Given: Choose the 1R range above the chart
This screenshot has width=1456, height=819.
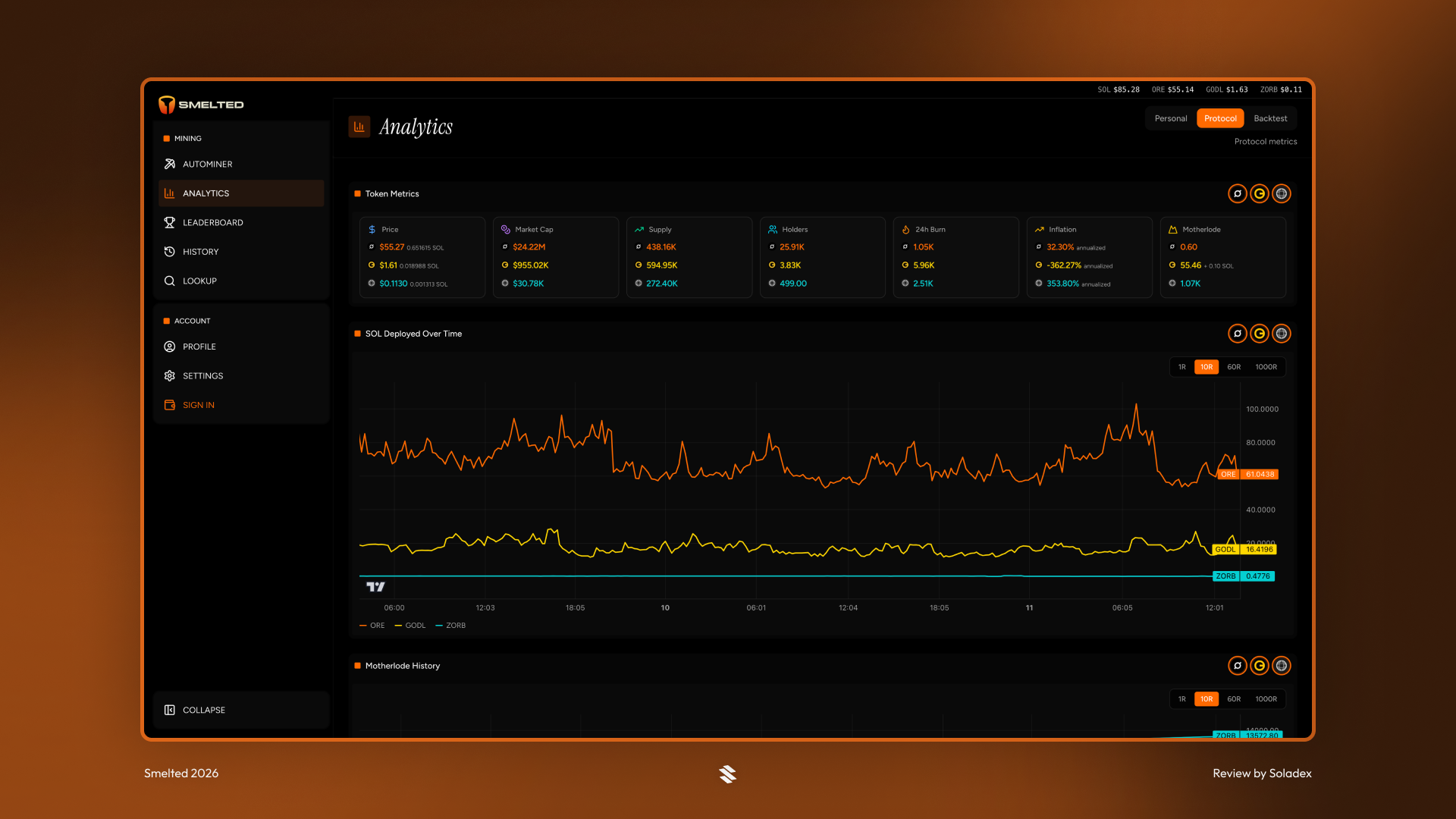Looking at the screenshot, I should (1181, 366).
